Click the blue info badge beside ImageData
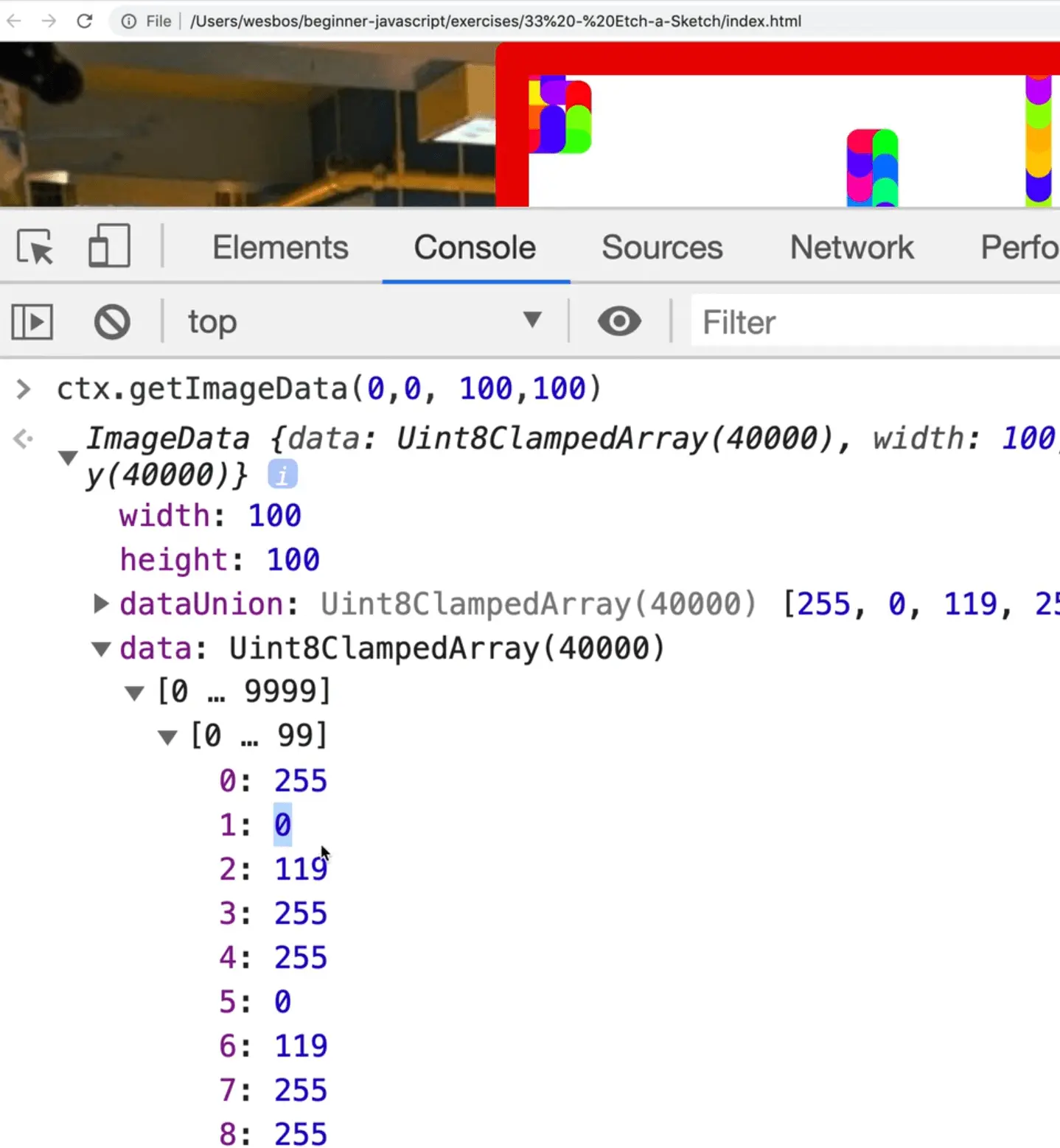 pos(282,473)
